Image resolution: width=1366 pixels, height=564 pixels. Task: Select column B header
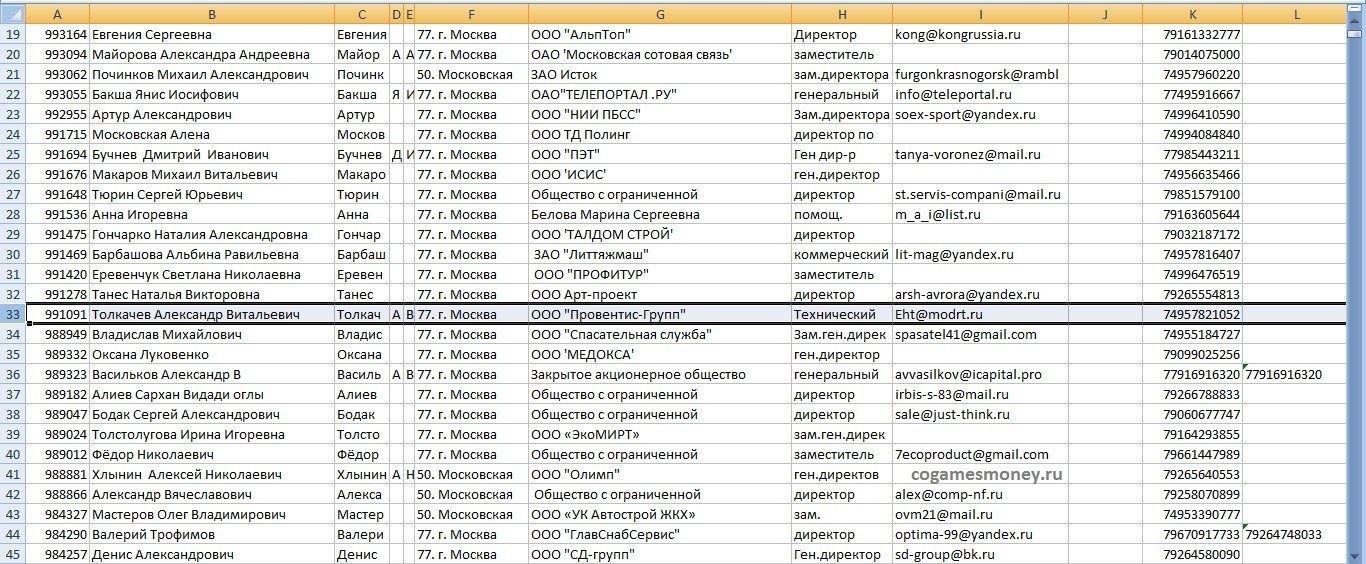[212, 13]
